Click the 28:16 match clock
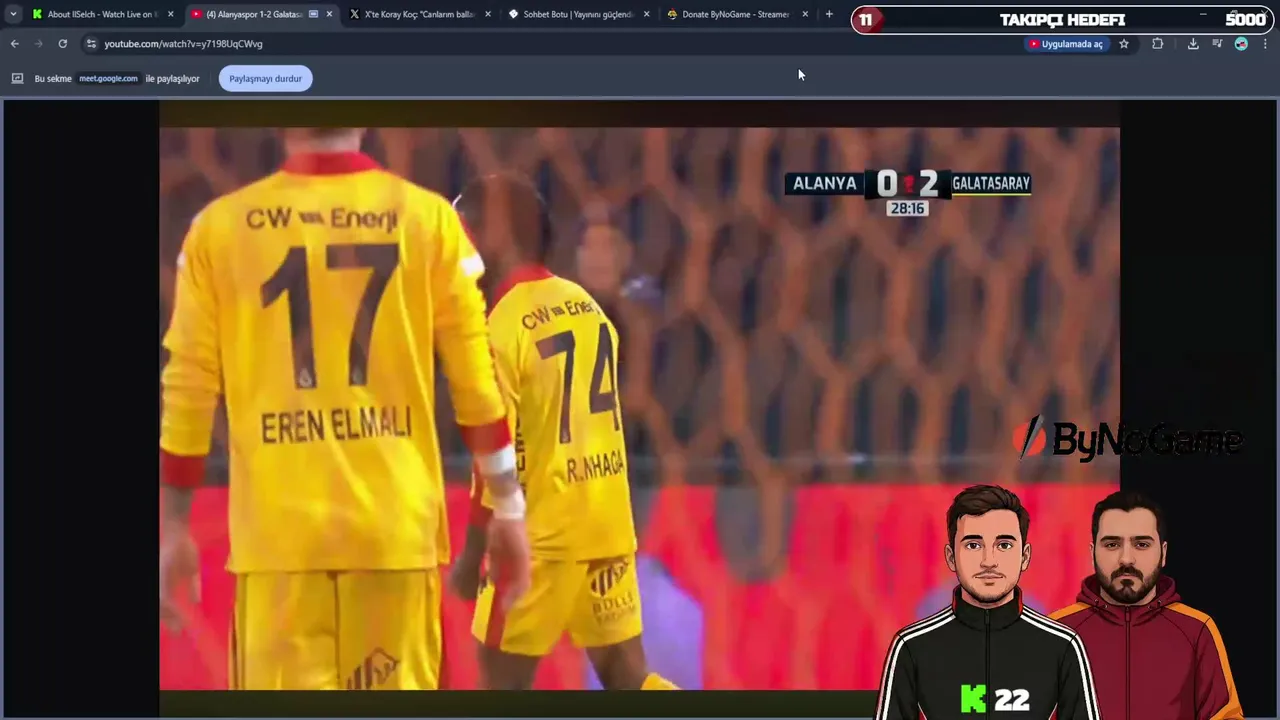The height and width of the screenshot is (720, 1280). 907,208
